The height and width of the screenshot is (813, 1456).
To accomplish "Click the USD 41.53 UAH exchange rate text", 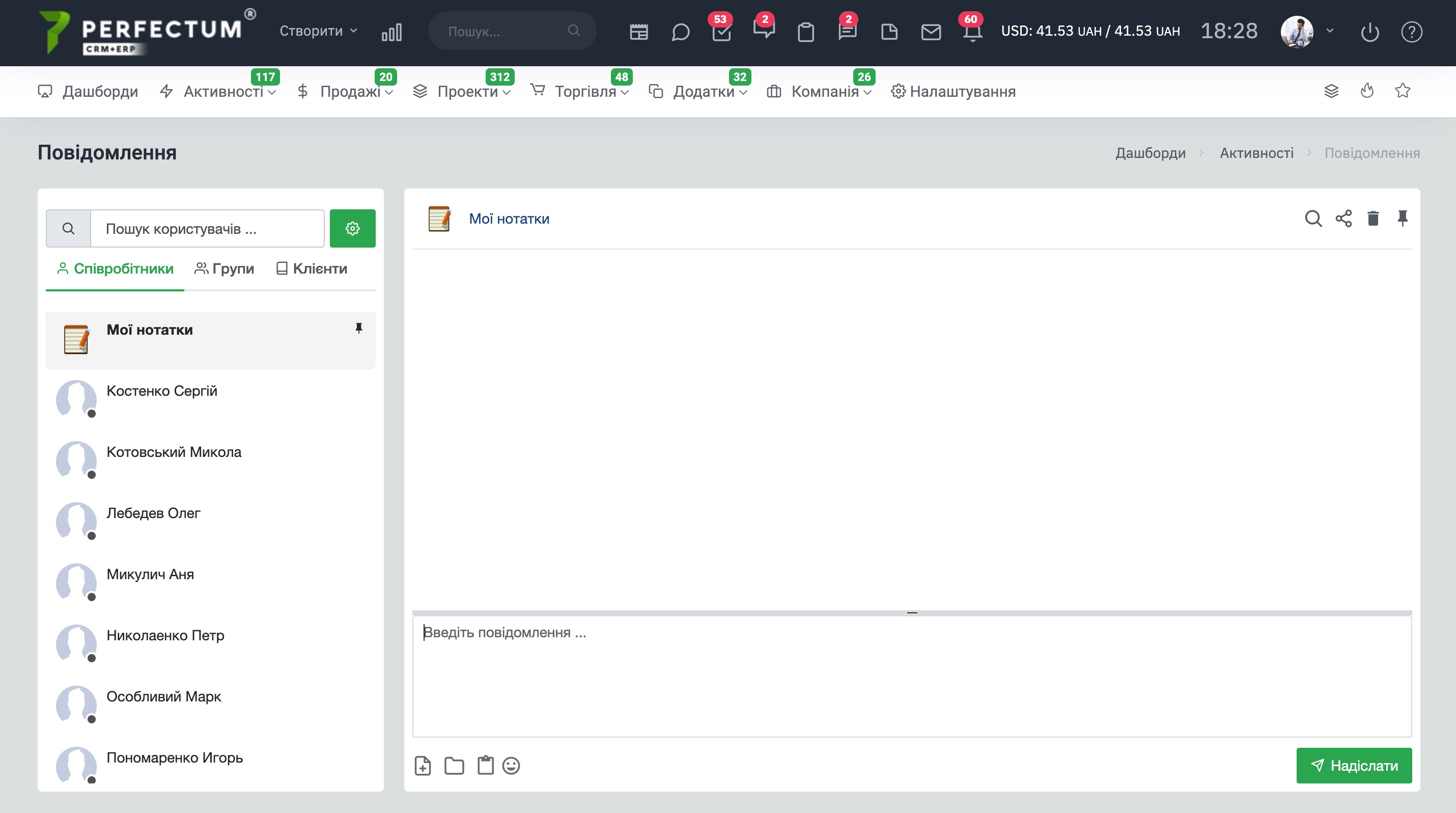I will [x=1090, y=31].
